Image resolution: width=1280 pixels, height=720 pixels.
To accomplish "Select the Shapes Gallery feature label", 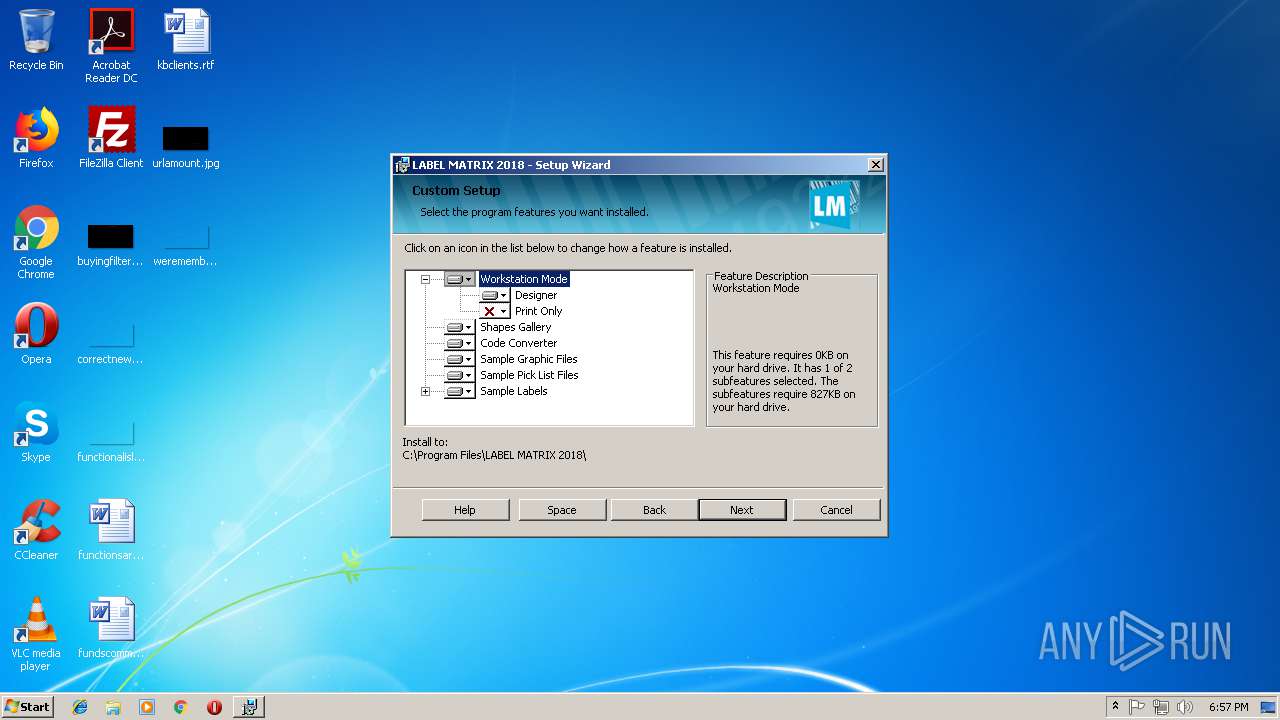I will [x=515, y=327].
